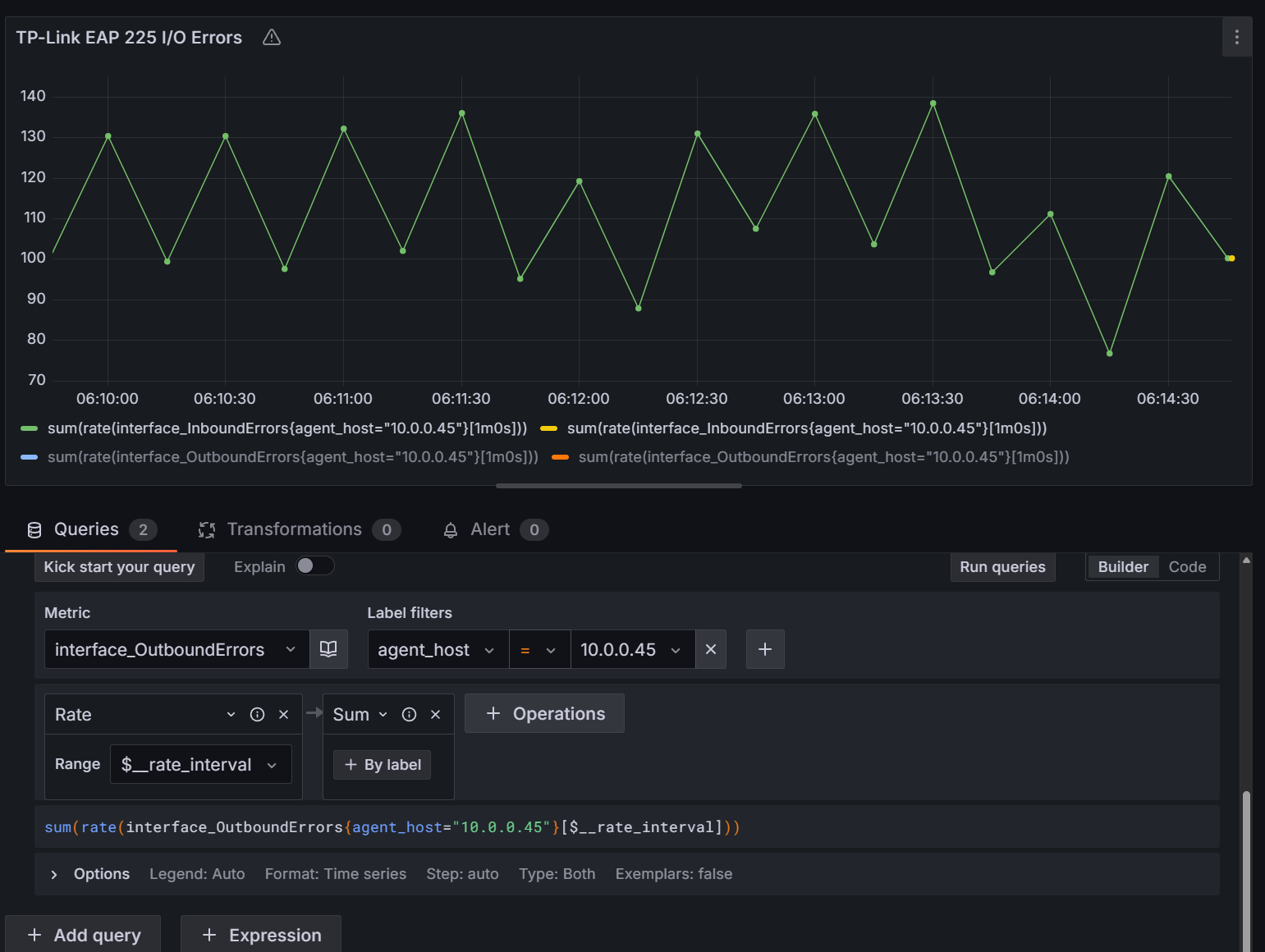Image resolution: width=1265 pixels, height=952 pixels.
Task: Show info for the Sum operation
Action: pos(409,715)
